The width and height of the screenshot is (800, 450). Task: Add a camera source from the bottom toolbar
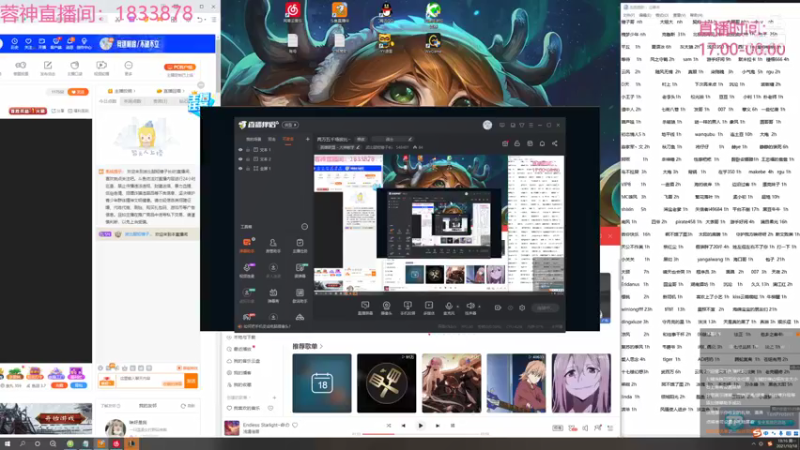[386, 307]
